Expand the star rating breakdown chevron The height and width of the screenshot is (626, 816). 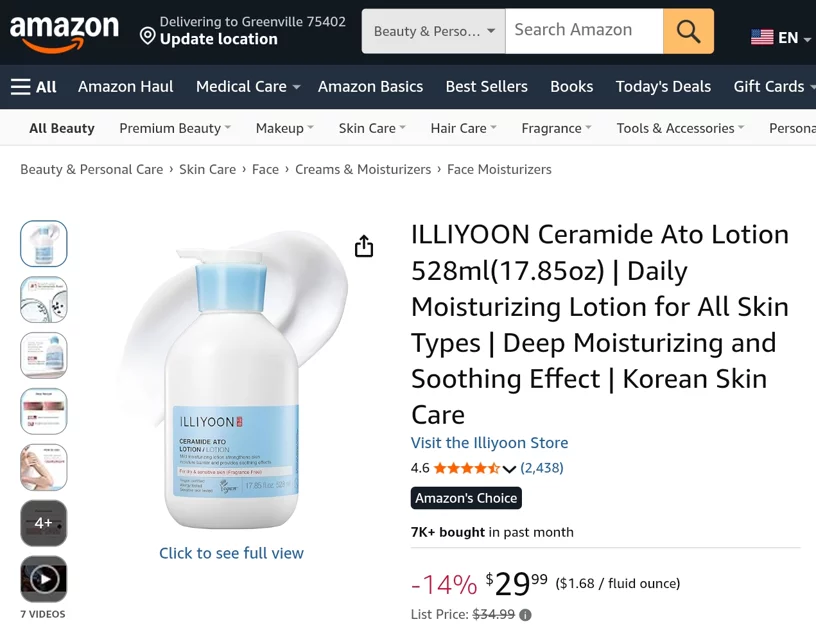click(x=509, y=469)
